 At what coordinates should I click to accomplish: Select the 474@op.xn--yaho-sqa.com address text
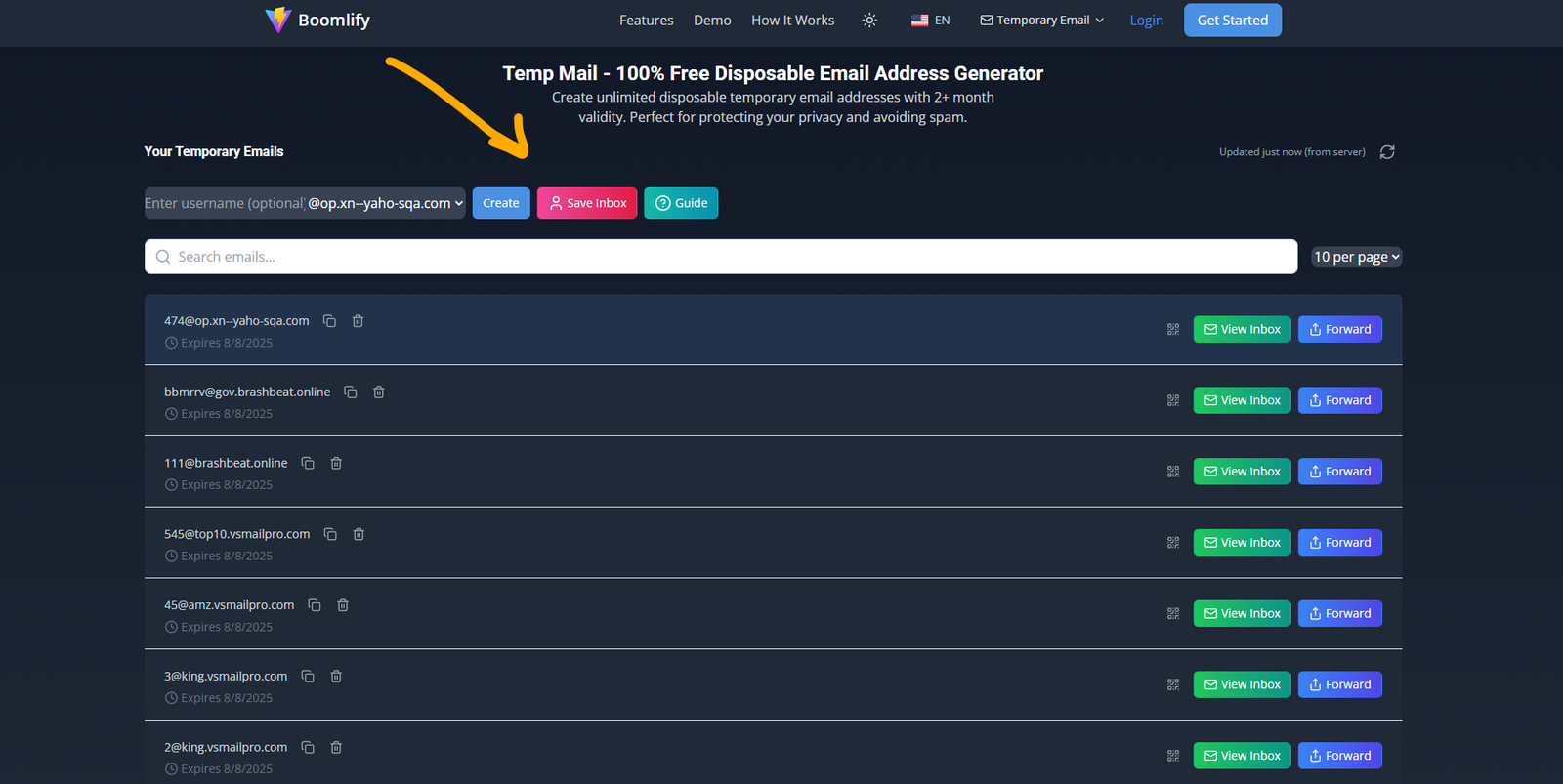[x=236, y=321]
